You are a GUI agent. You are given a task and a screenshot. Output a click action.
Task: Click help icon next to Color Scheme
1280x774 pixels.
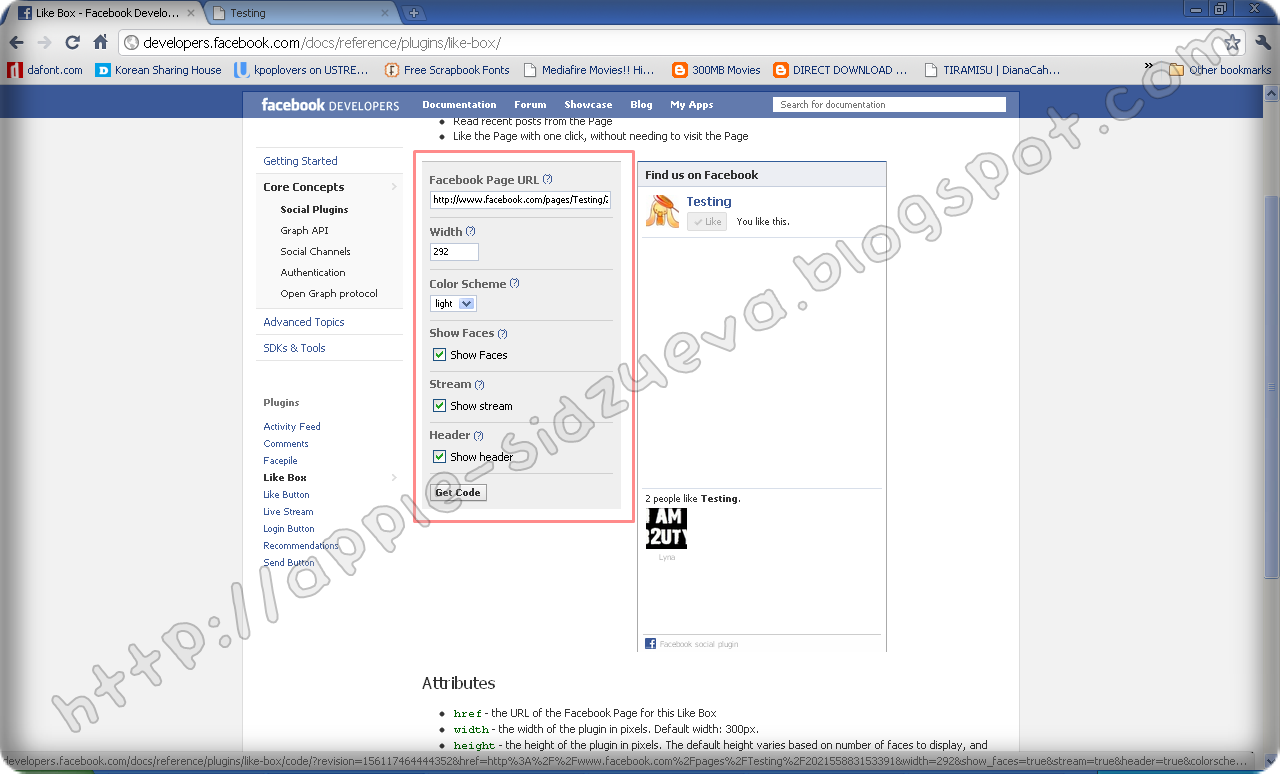coord(515,283)
